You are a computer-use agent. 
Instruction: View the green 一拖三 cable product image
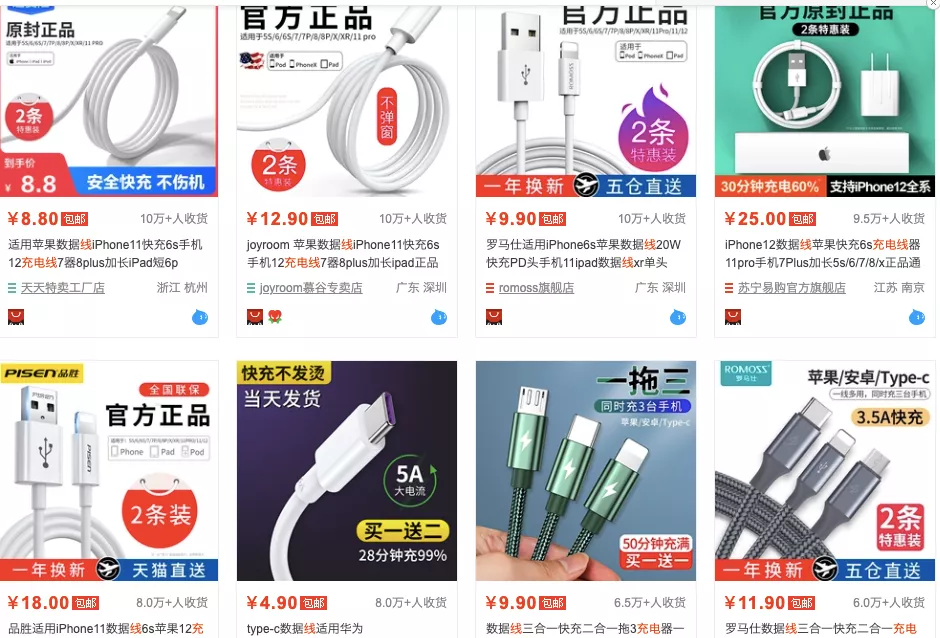click(x=586, y=471)
